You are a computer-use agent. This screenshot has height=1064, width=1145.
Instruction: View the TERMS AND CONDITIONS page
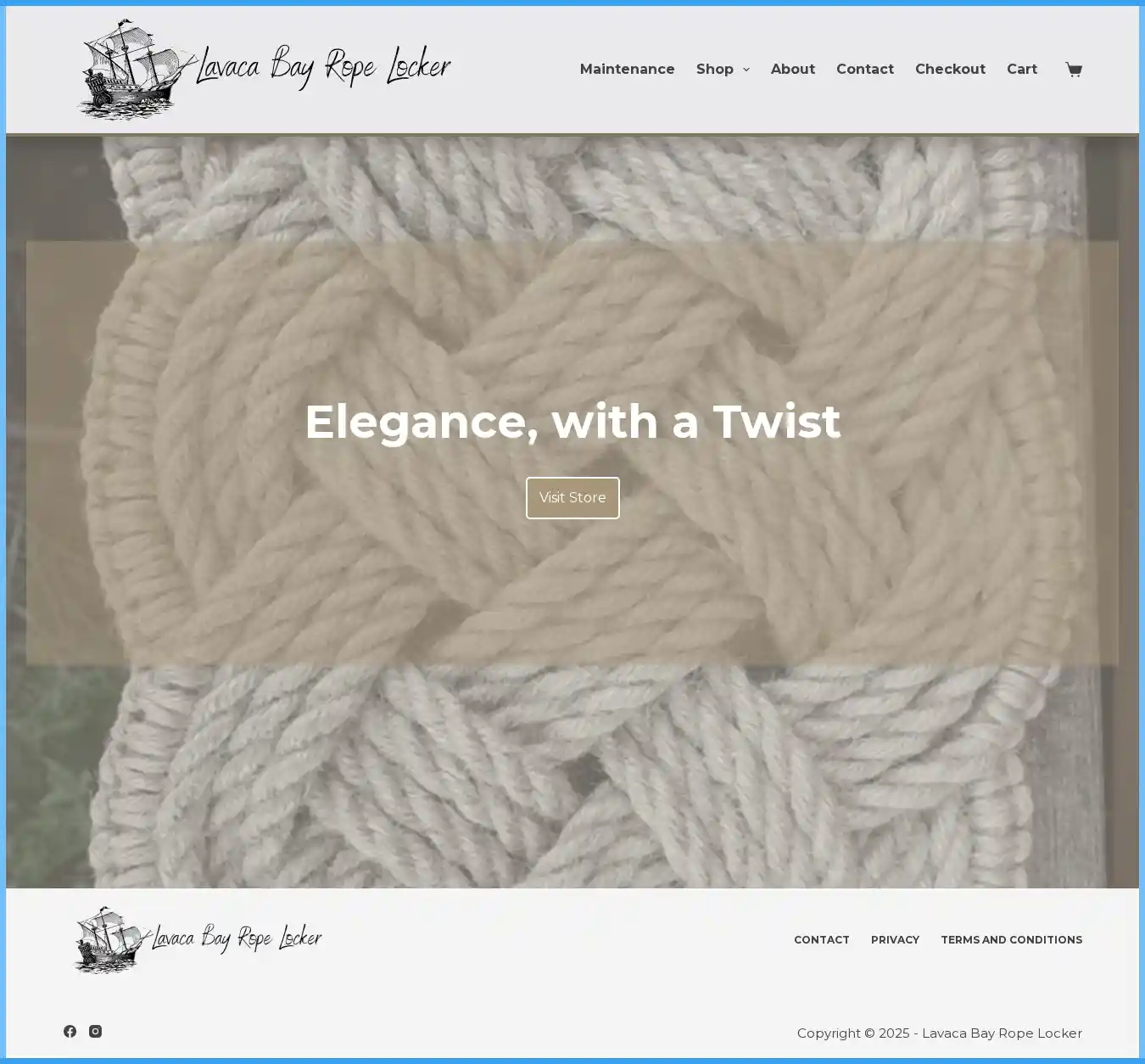coord(1011,939)
